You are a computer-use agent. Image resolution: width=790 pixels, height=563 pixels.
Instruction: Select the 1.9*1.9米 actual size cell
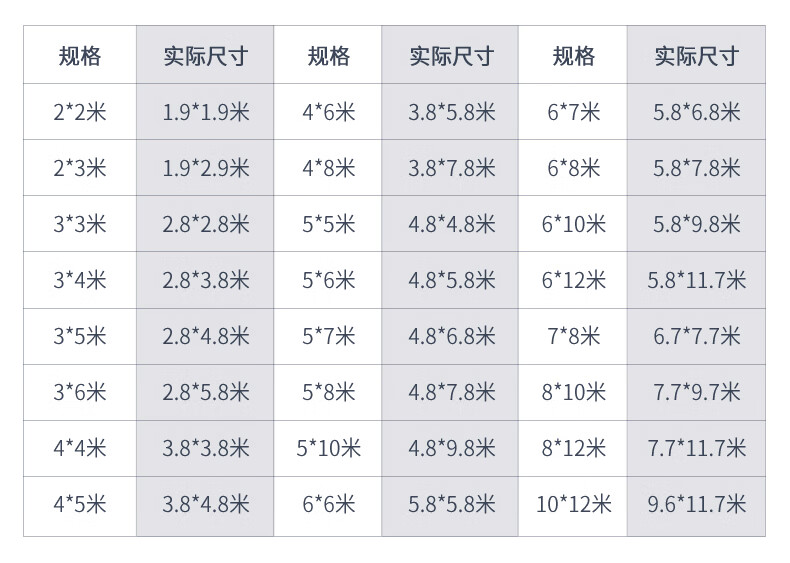[x=206, y=111]
